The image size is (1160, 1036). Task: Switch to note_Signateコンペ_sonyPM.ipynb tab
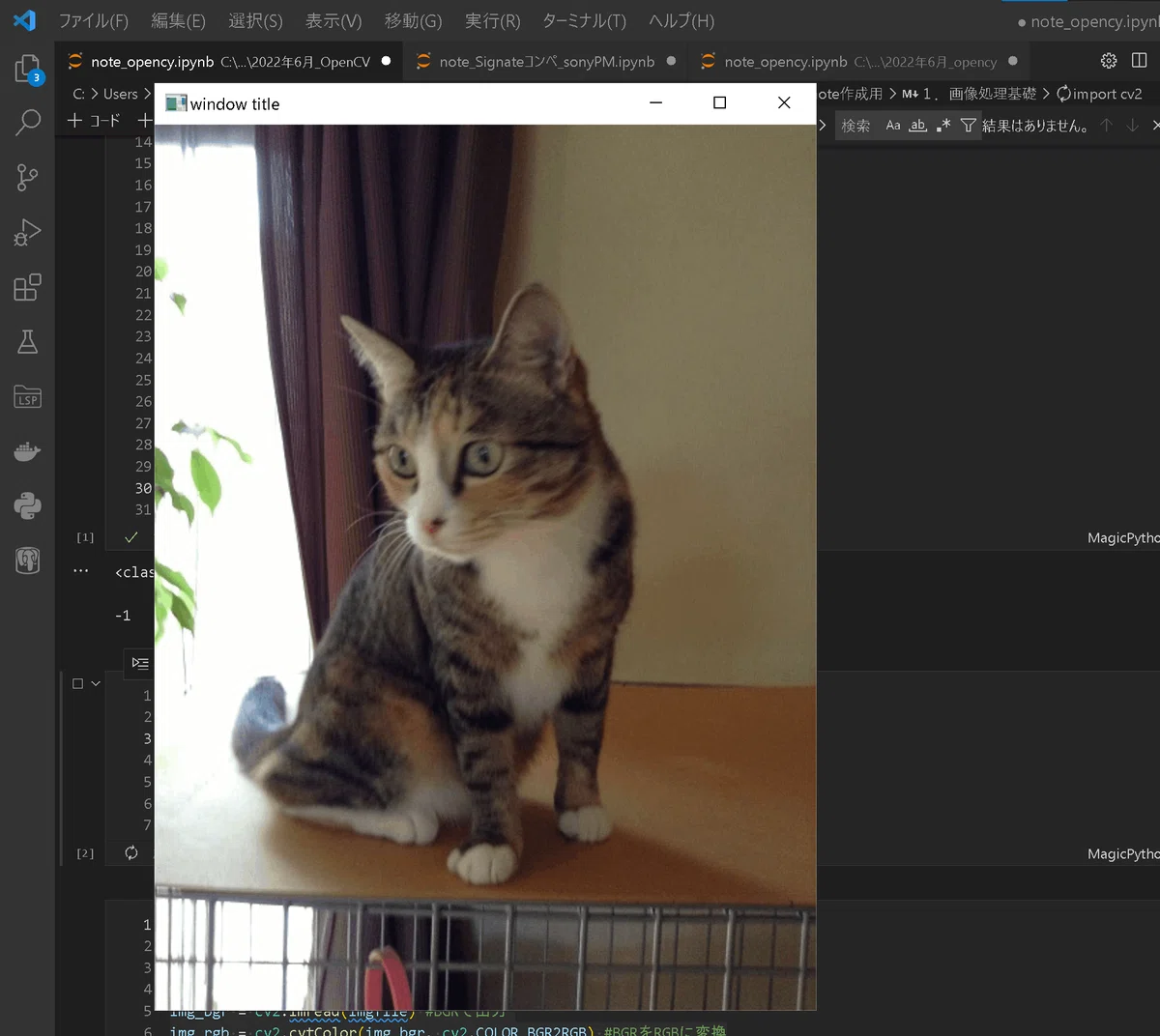coord(546,61)
